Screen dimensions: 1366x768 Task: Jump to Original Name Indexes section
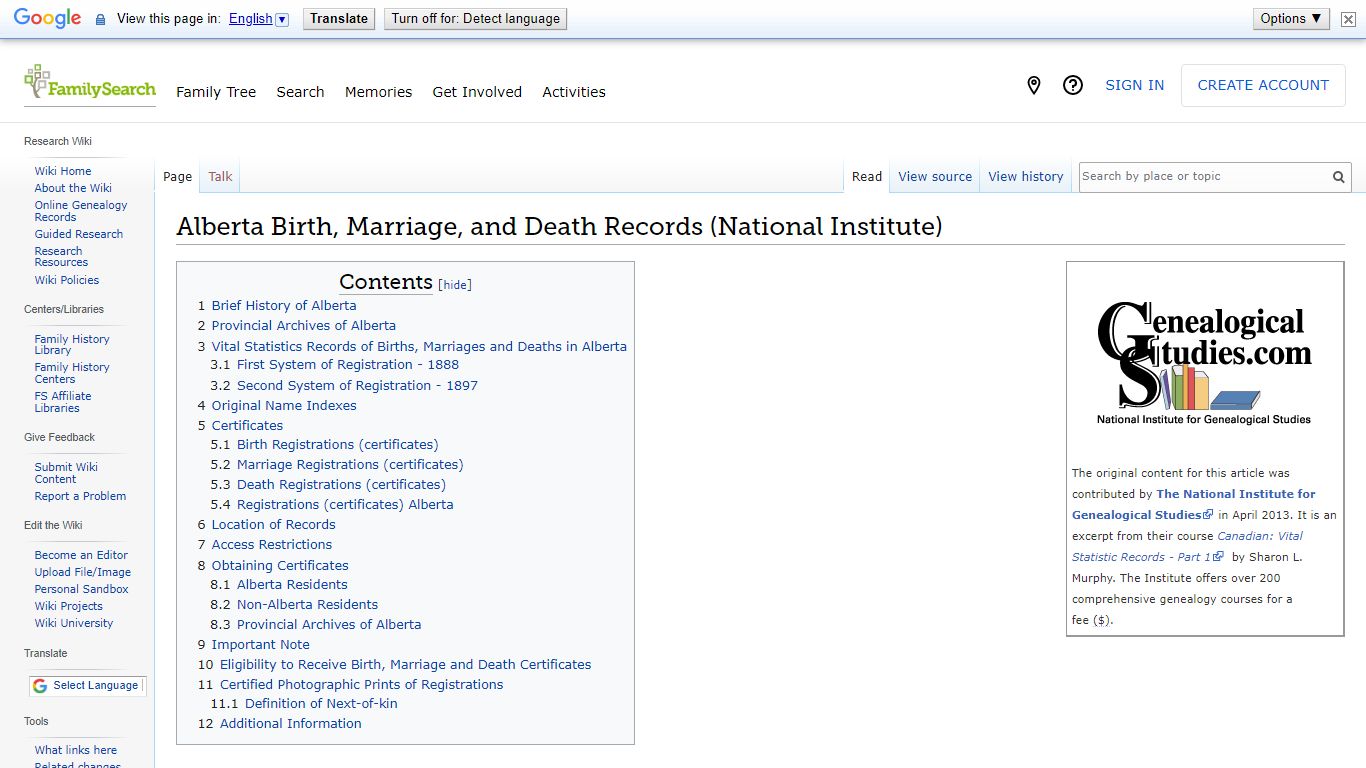284,406
